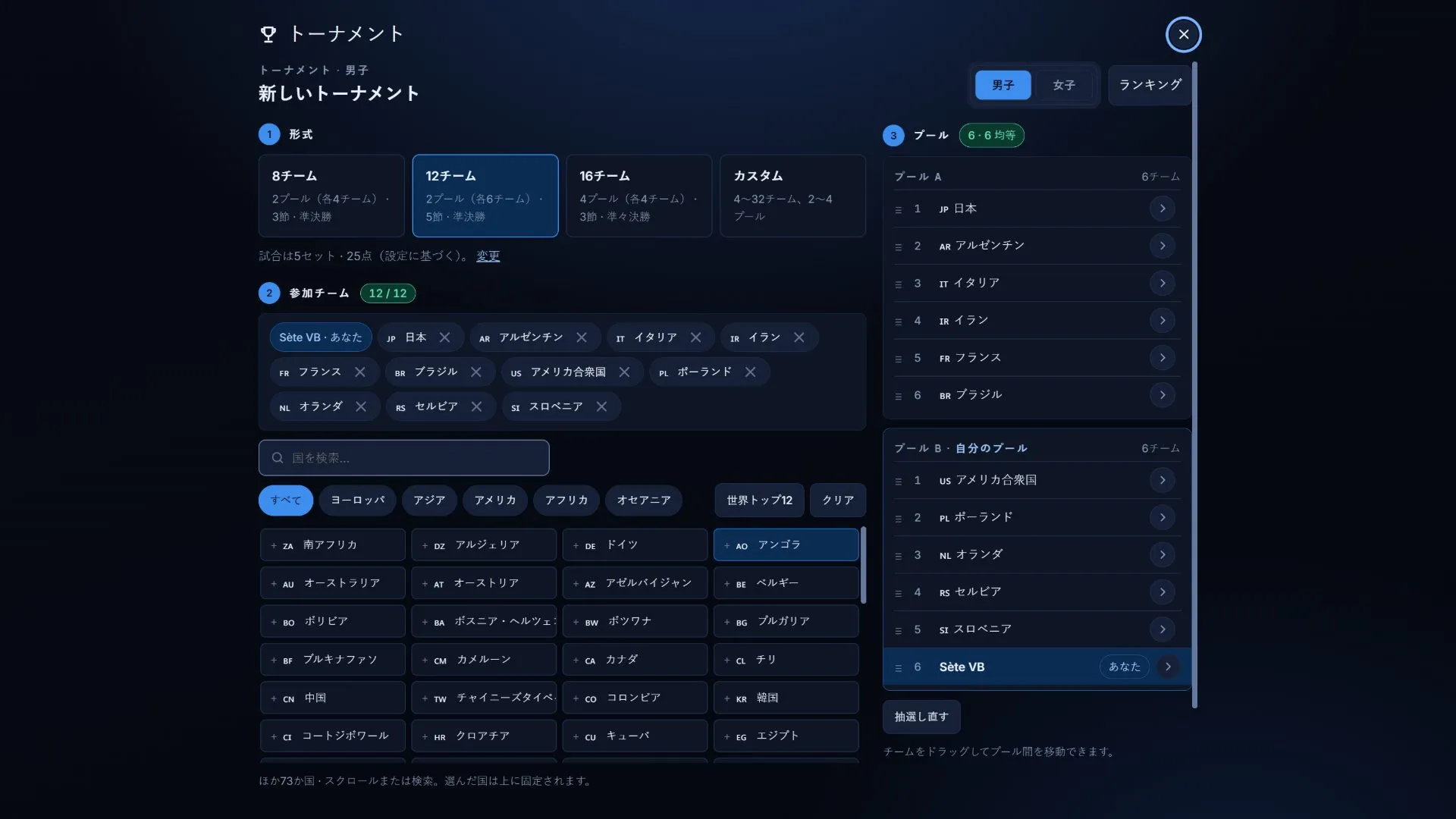The image size is (1456, 819).
Task: Click the 変更 settings link
Action: [488, 256]
